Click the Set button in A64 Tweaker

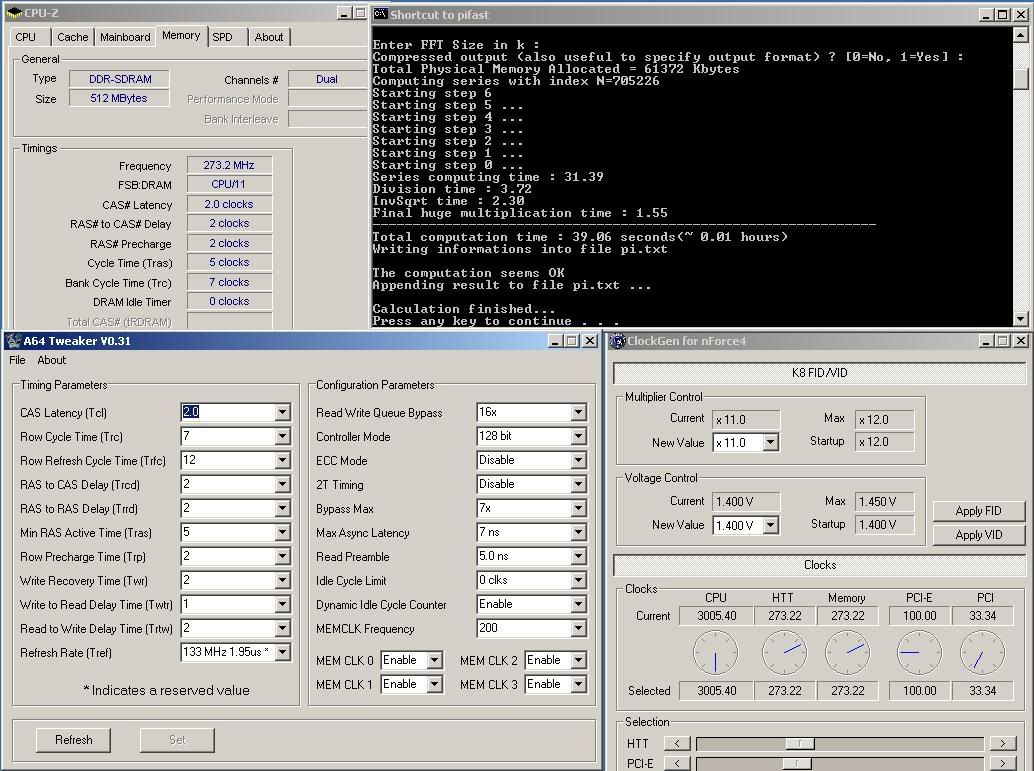click(177, 740)
